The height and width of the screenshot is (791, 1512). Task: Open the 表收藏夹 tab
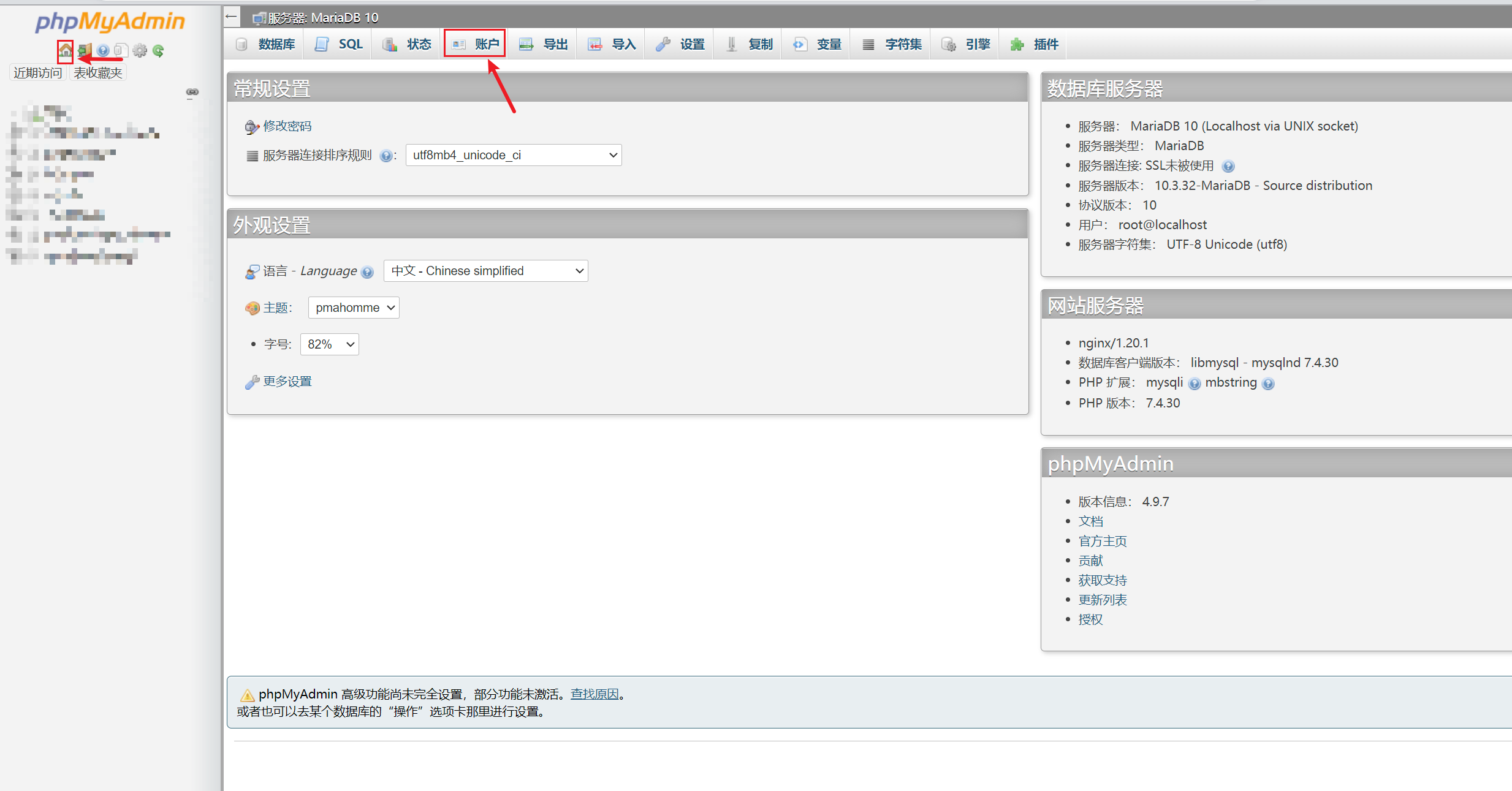[98, 73]
